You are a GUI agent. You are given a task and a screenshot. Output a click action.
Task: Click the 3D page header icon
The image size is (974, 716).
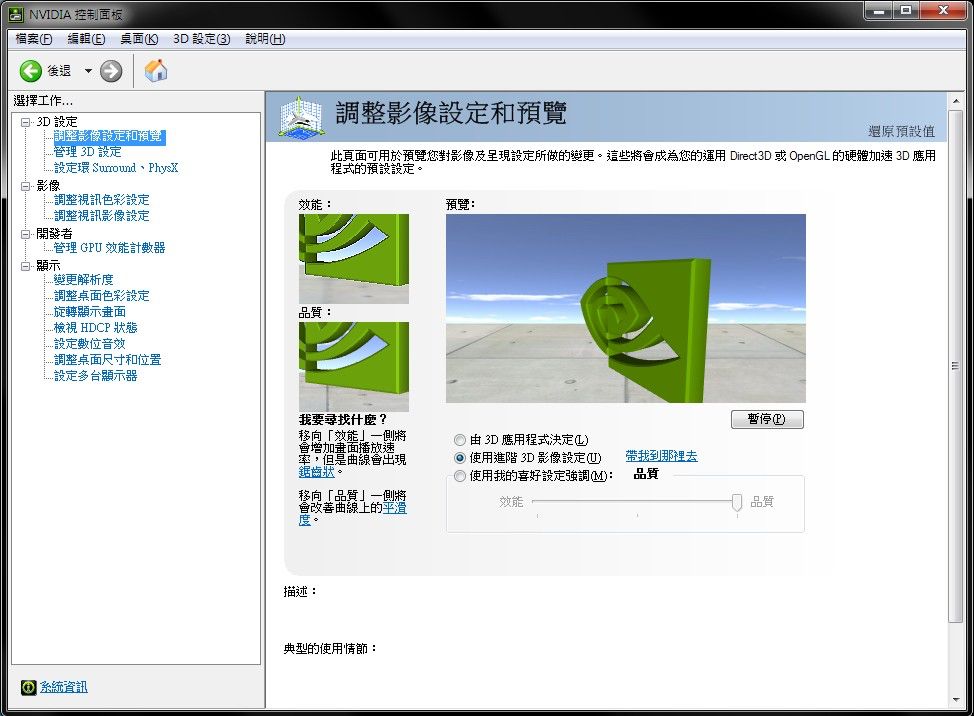[301, 117]
